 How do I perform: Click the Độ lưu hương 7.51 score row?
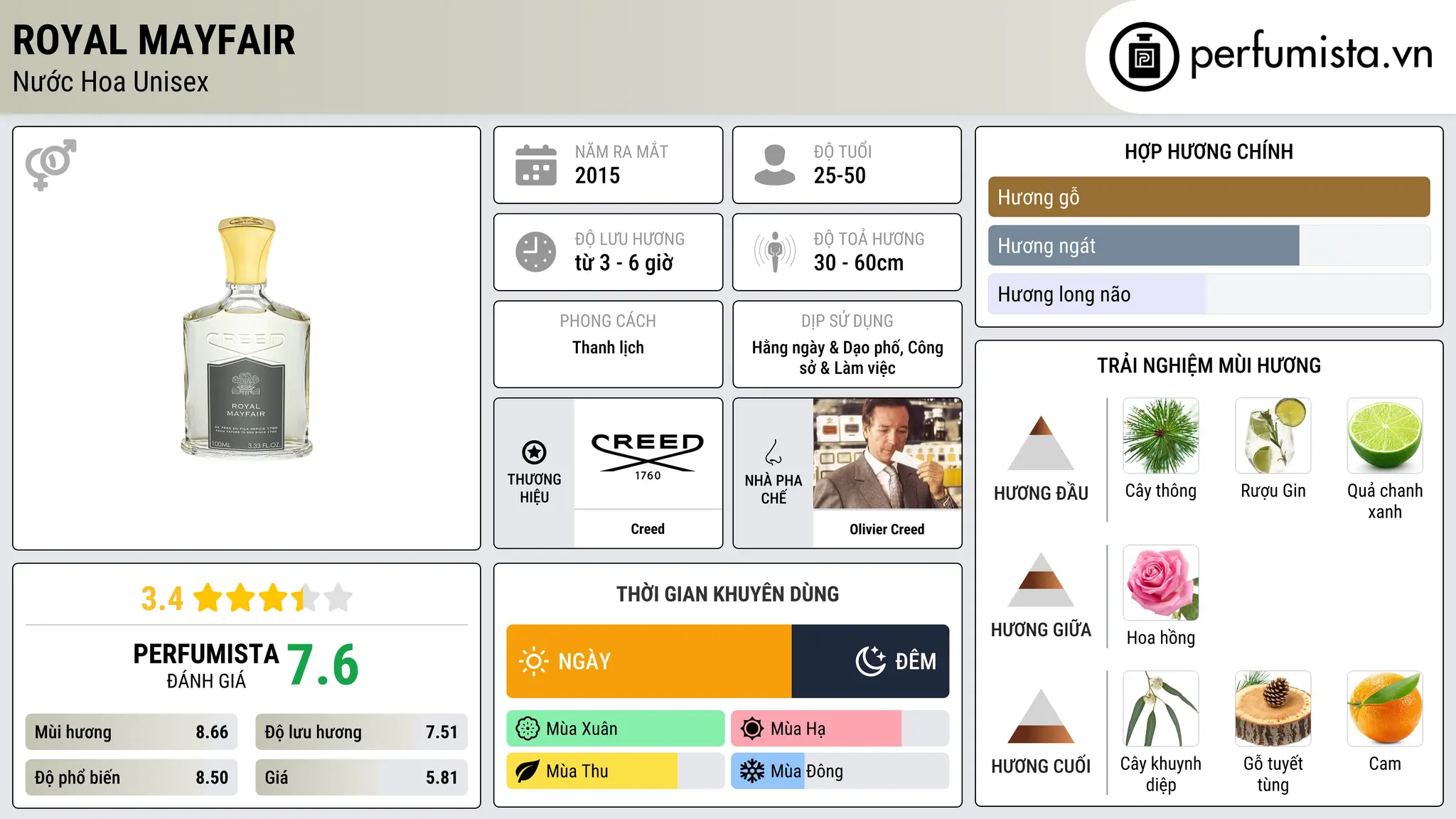[361, 732]
